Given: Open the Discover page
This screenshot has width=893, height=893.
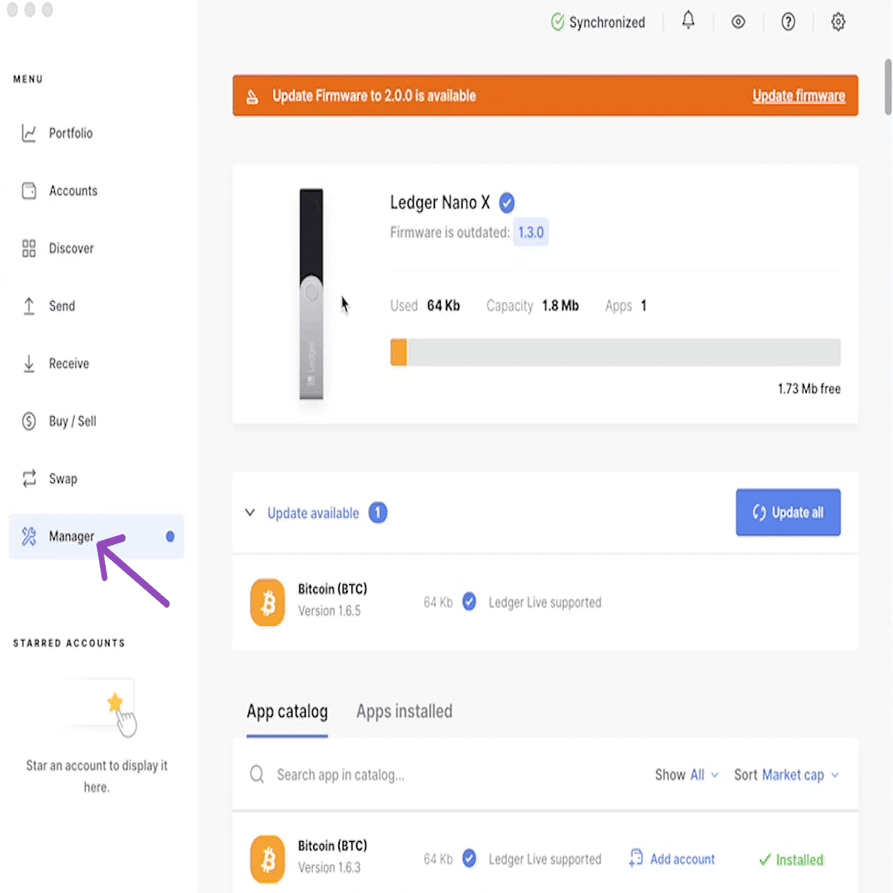Looking at the screenshot, I should pos(63,248).
